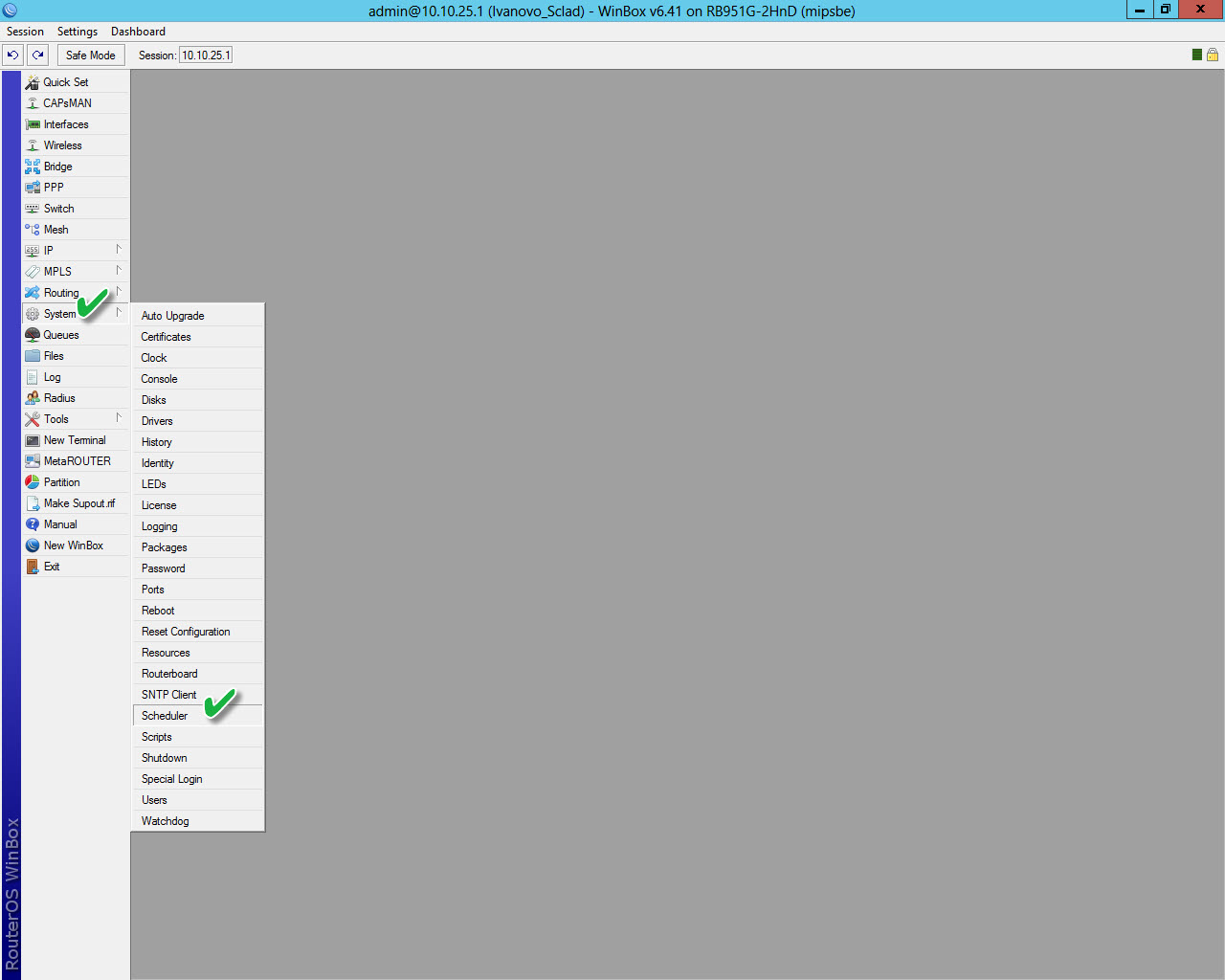This screenshot has width=1225, height=980.
Task: Click the Tools icon
Action: [x=33, y=419]
